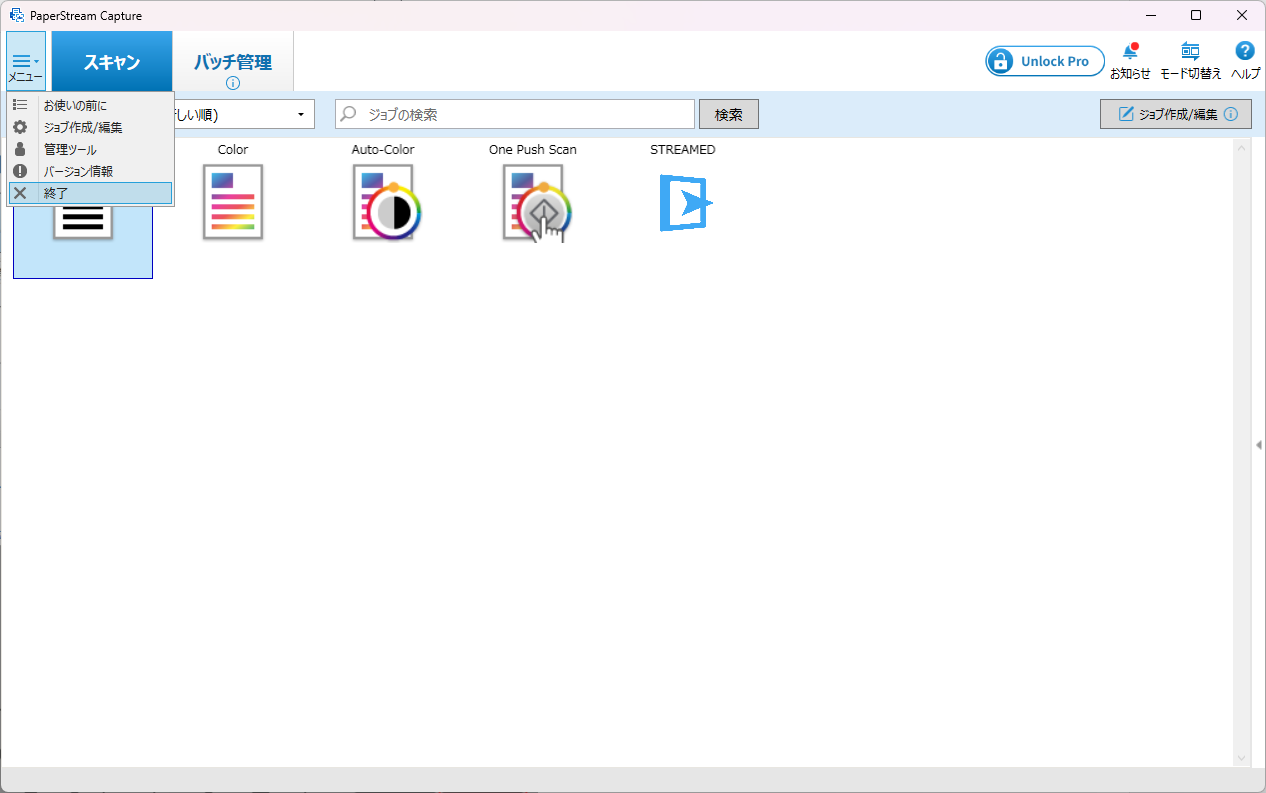Open the お知らせ notifications bell
1266x793 pixels.
[x=1130, y=53]
